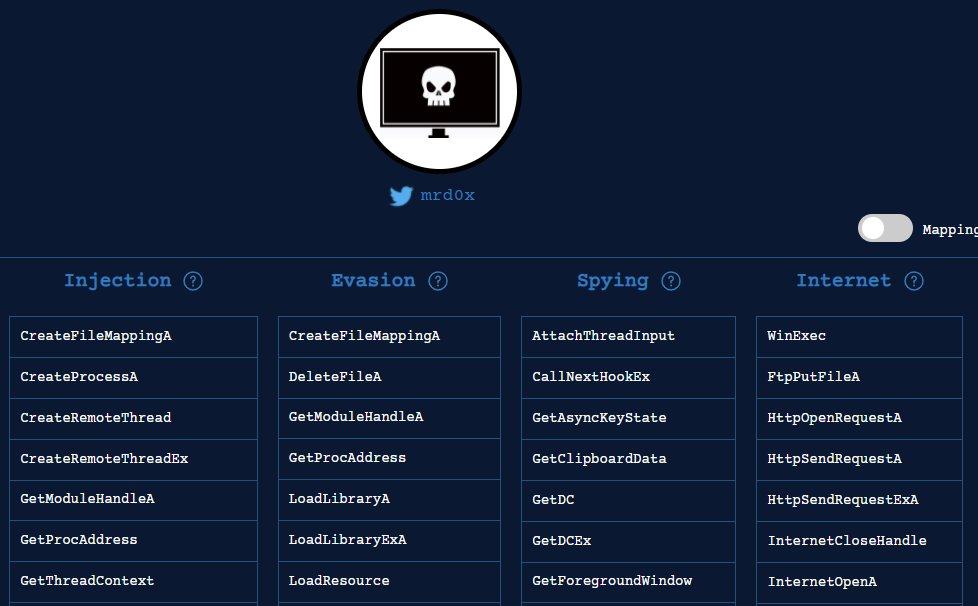Screen dimensions: 978x606
Task: Open GetModuleHandleA in Evasion column
Action: coord(389,418)
